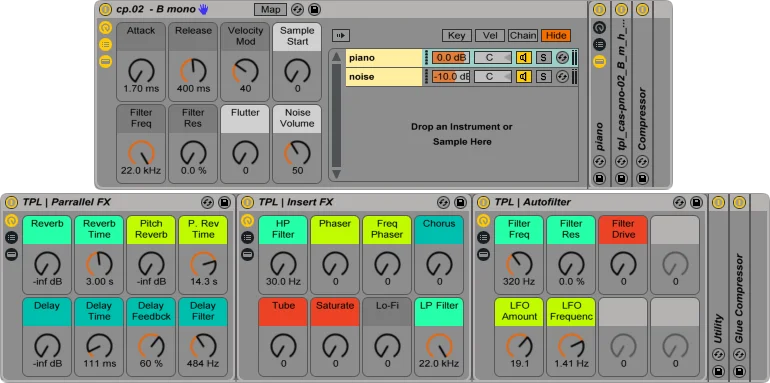Toggle macro view in Autofilter rack
Image resolution: width=770 pixels, height=383 pixels.
pos(483,220)
